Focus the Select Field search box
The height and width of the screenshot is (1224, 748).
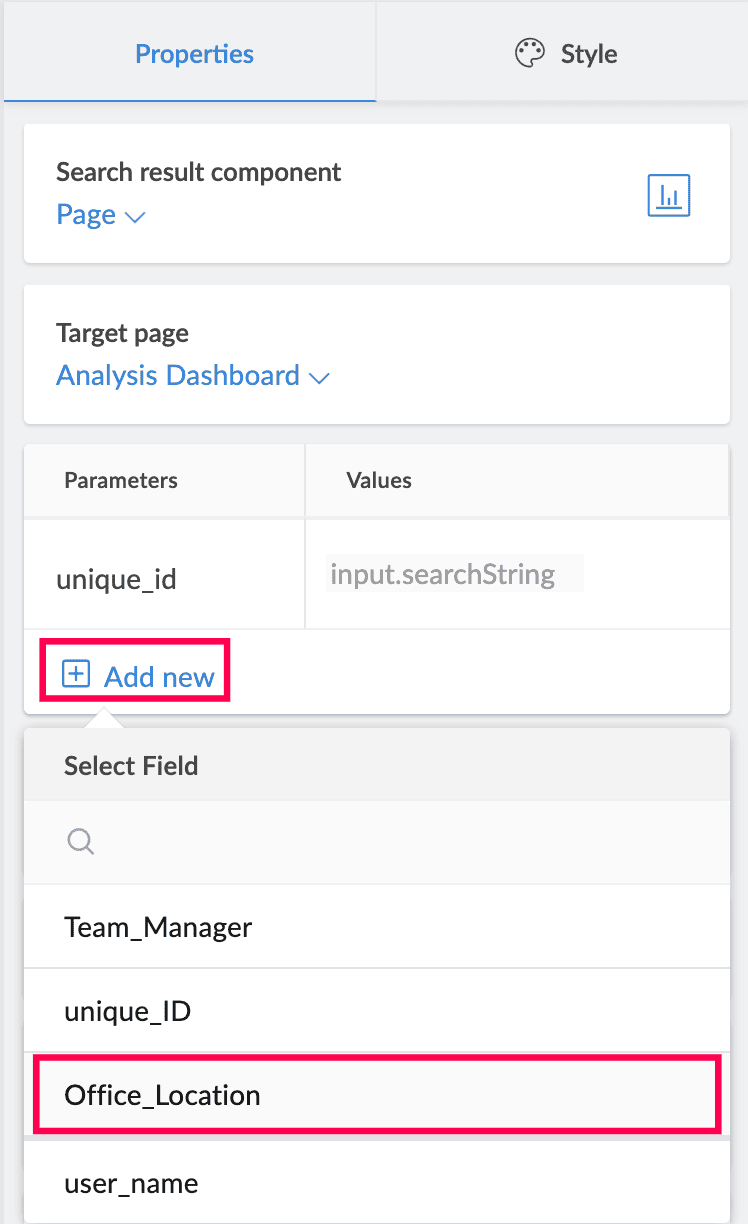click(400, 842)
